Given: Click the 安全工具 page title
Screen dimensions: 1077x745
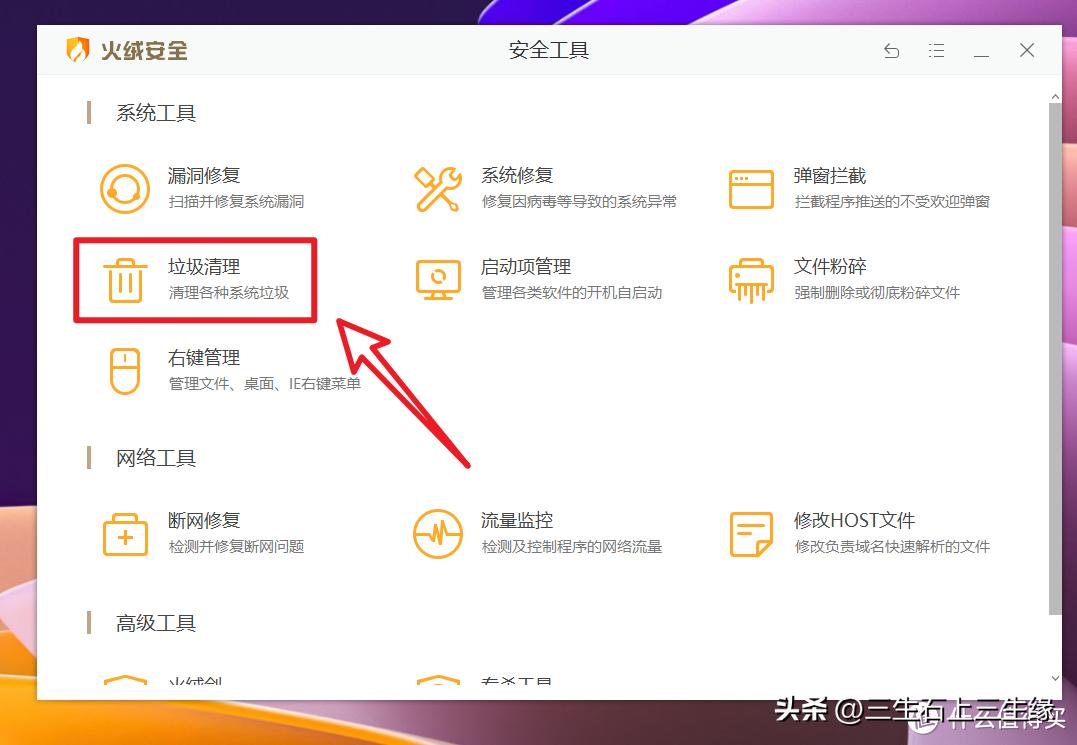Looking at the screenshot, I should [549, 50].
